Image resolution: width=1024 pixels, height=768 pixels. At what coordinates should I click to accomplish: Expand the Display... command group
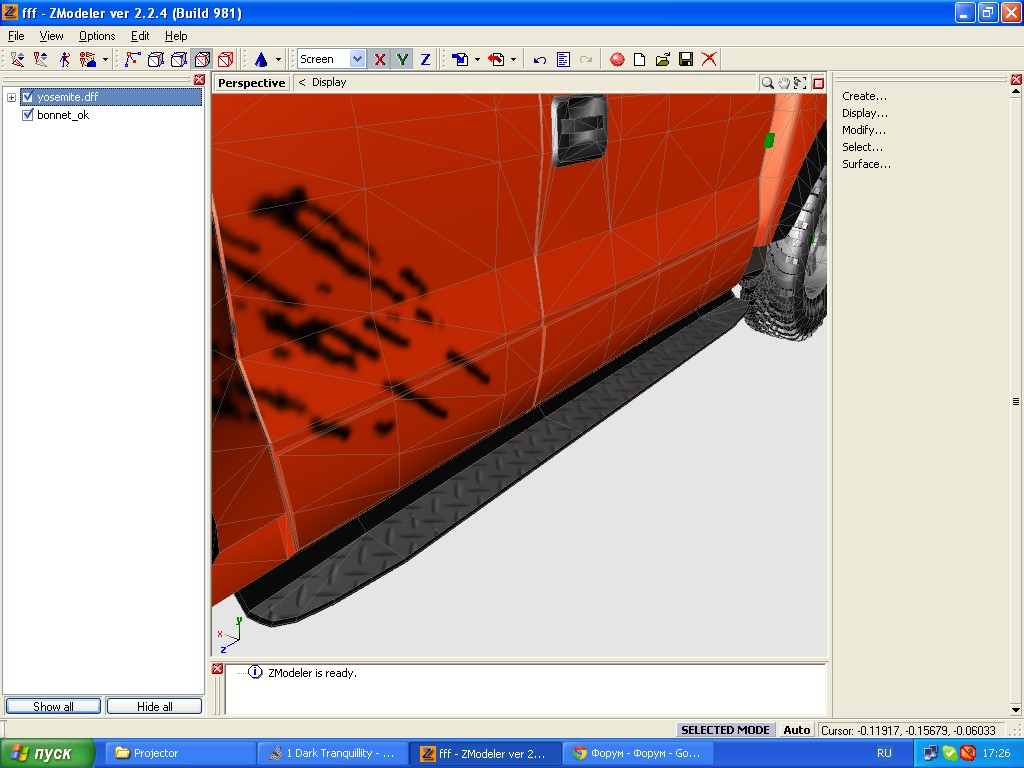[x=865, y=113]
